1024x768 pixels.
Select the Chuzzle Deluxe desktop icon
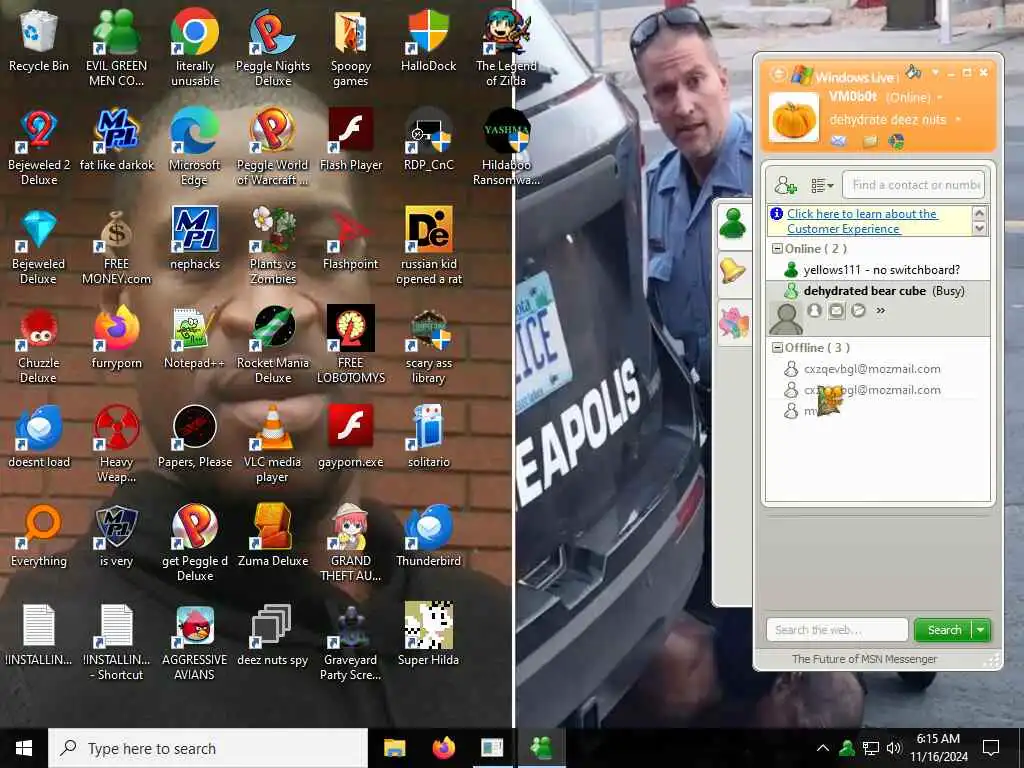[39, 345]
